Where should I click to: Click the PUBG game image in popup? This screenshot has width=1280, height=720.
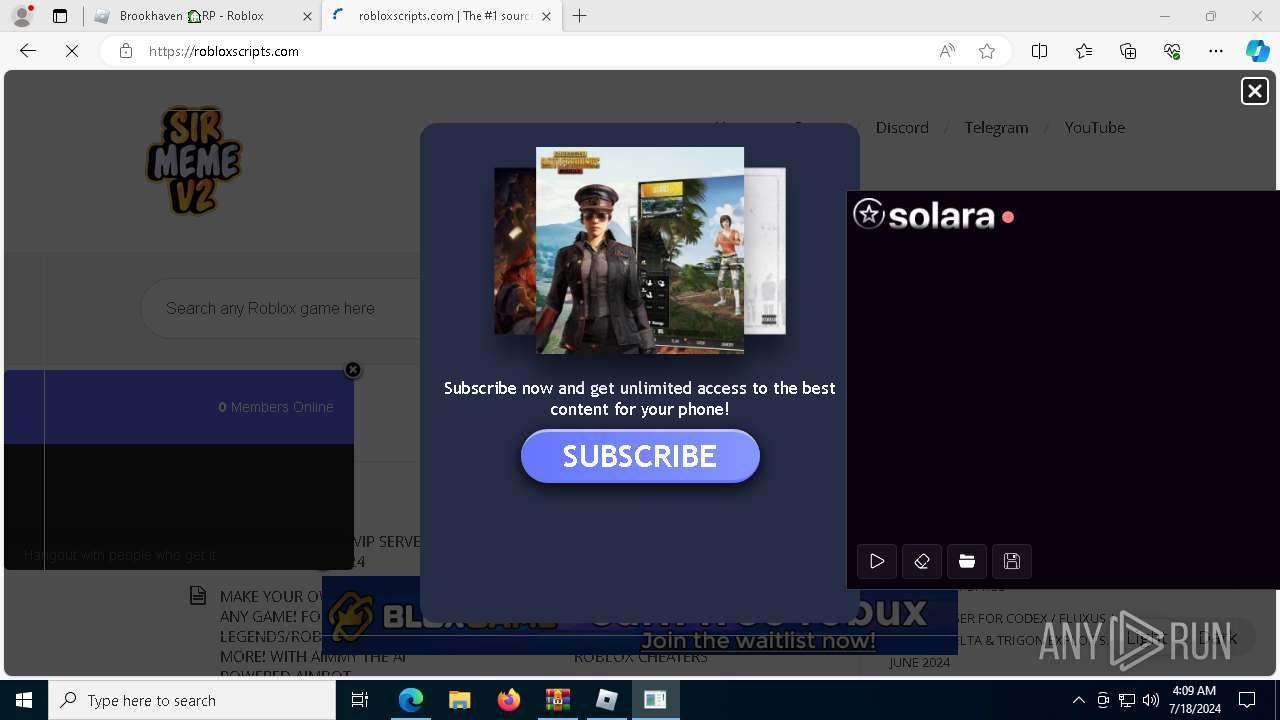point(640,251)
